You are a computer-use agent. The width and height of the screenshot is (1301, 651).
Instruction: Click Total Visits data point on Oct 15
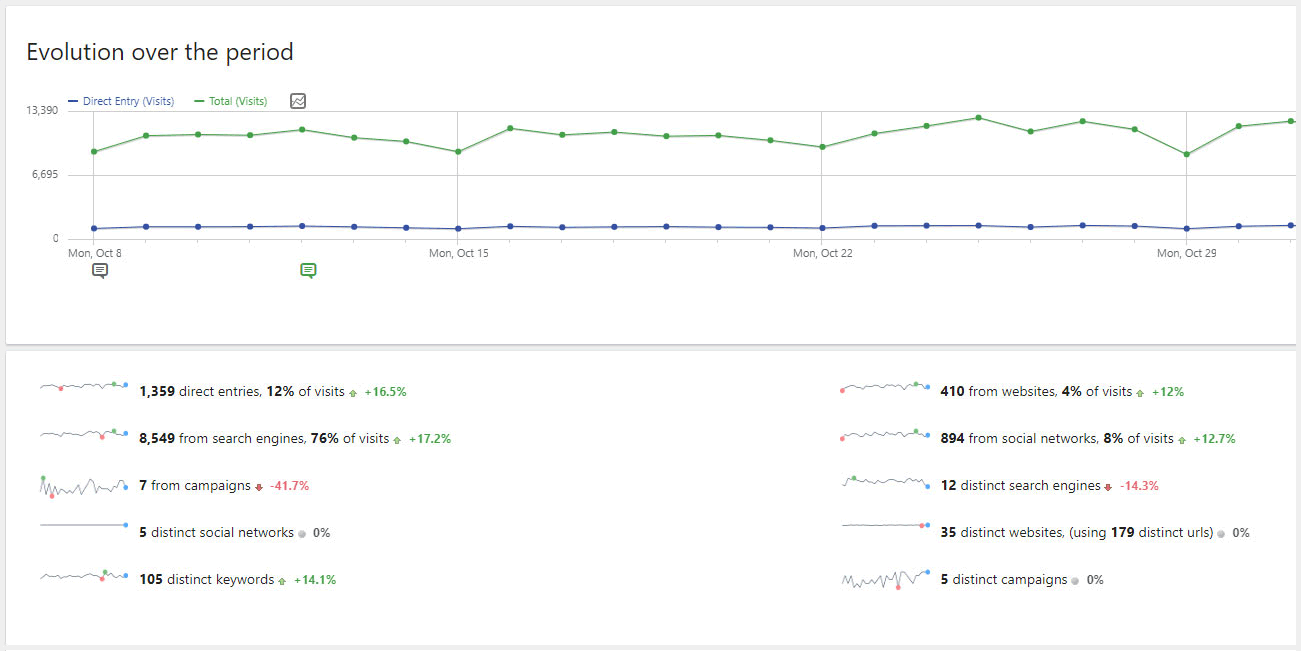(458, 152)
